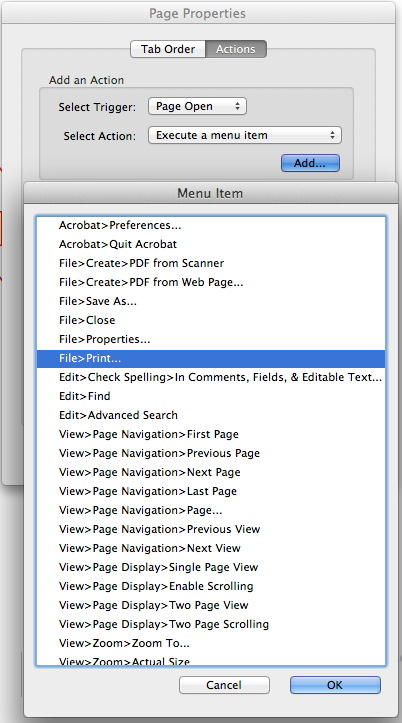Image resolution: width=402 pixels, height=723 pixels.
Task: Select View>Zoom>Zoom To... entry
Action: coord(211,643)
